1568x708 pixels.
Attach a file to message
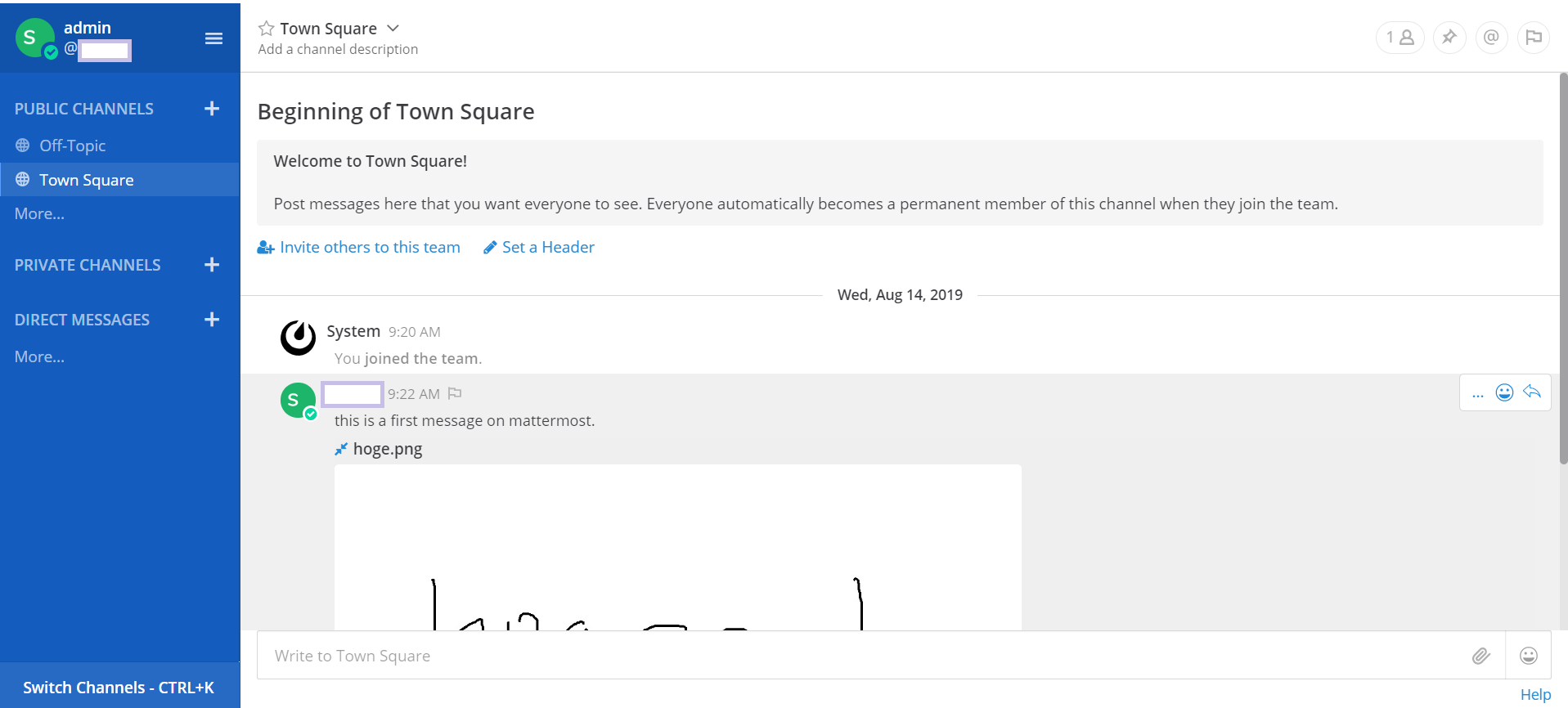(x=1480, y=656)
